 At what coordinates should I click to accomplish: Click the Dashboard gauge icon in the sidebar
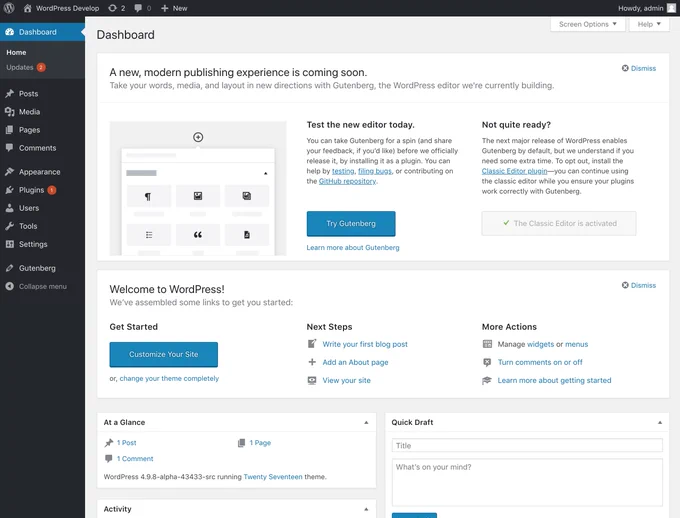10,32
